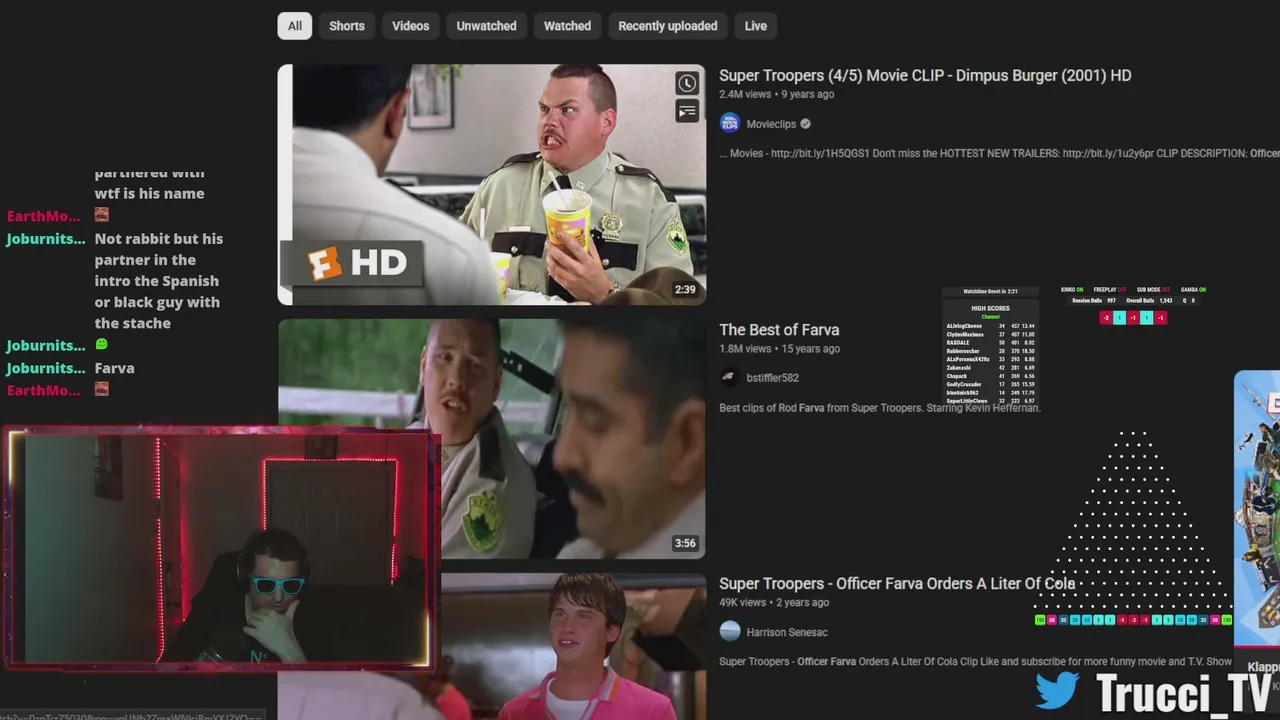1280x720 pixels.
Task: Click 'the stache' chat message line
Action: click(133, 323)
